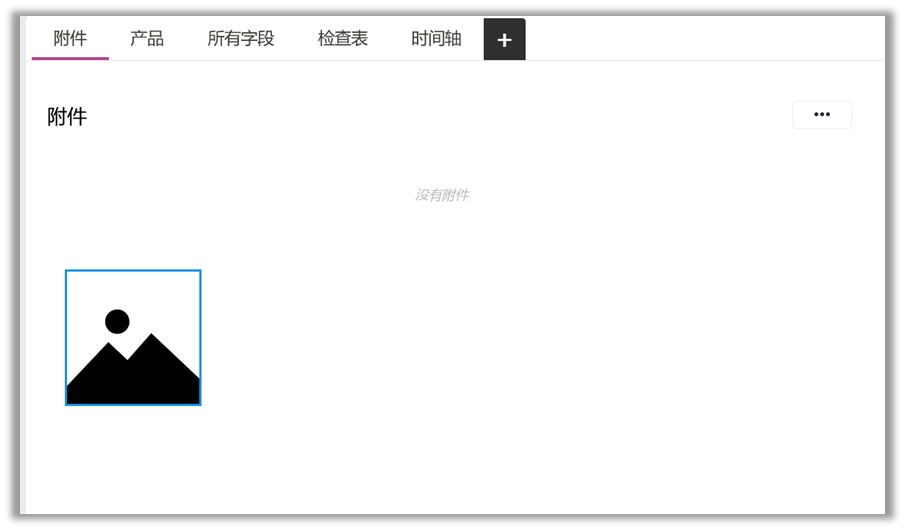Click blank area right of image placeholder
The image size is (905, 530).
coord(500,337)
